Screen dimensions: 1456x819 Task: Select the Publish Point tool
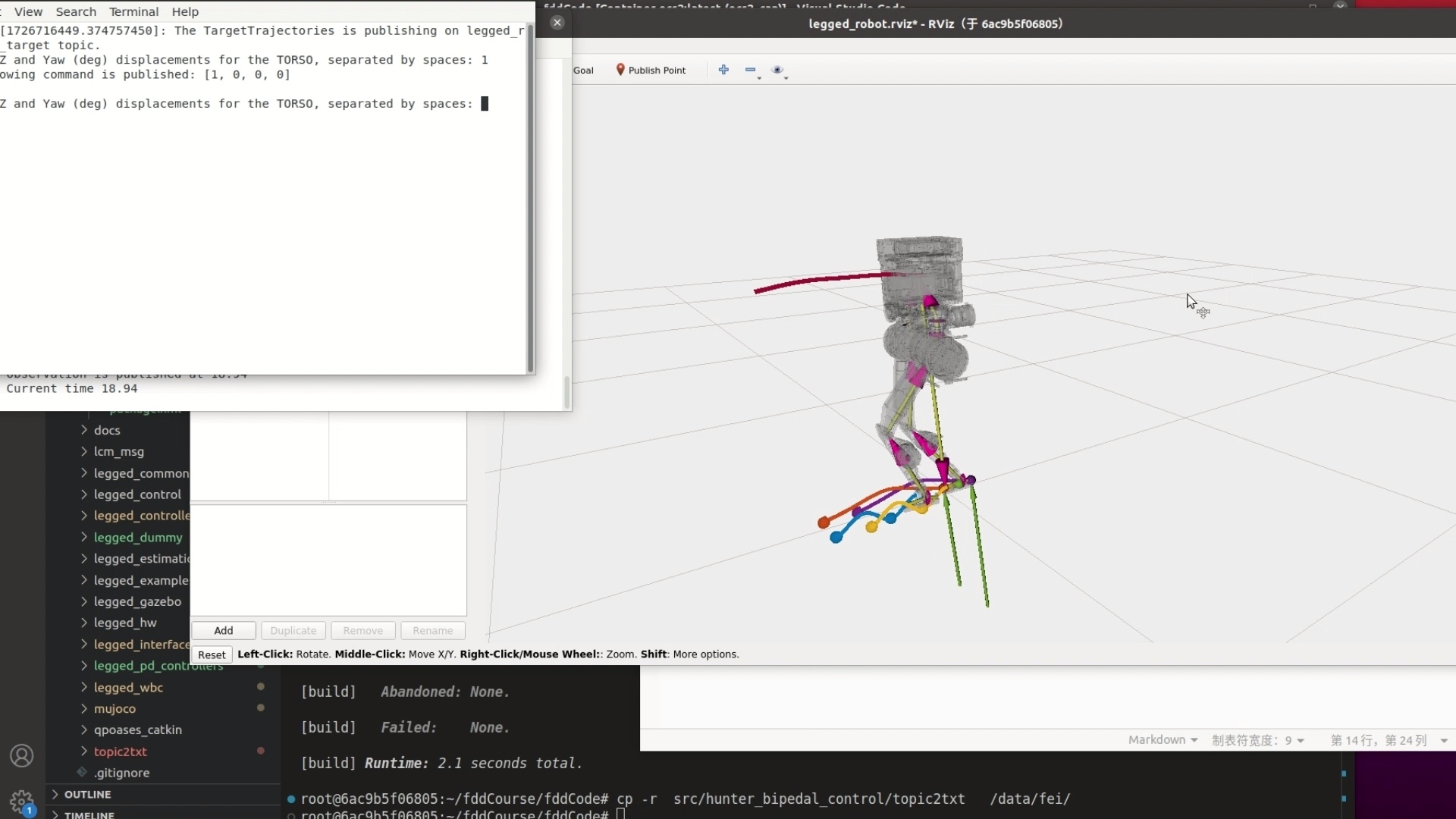pos(651,70)
